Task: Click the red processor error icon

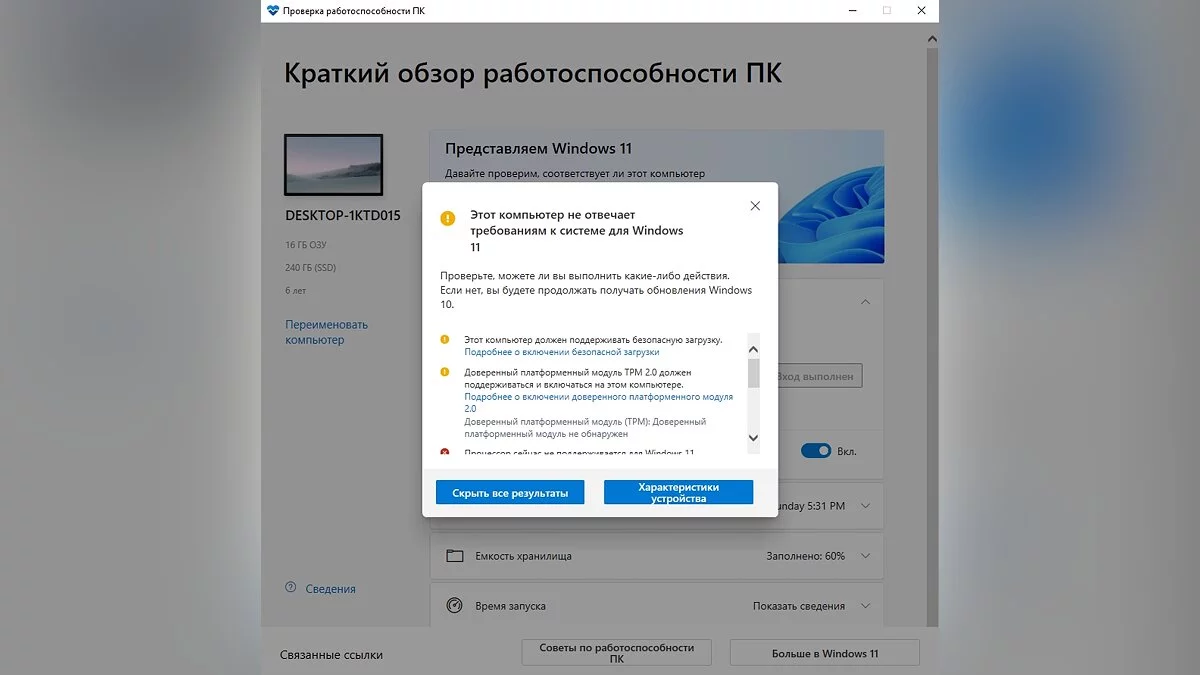Action: (445, 452)
